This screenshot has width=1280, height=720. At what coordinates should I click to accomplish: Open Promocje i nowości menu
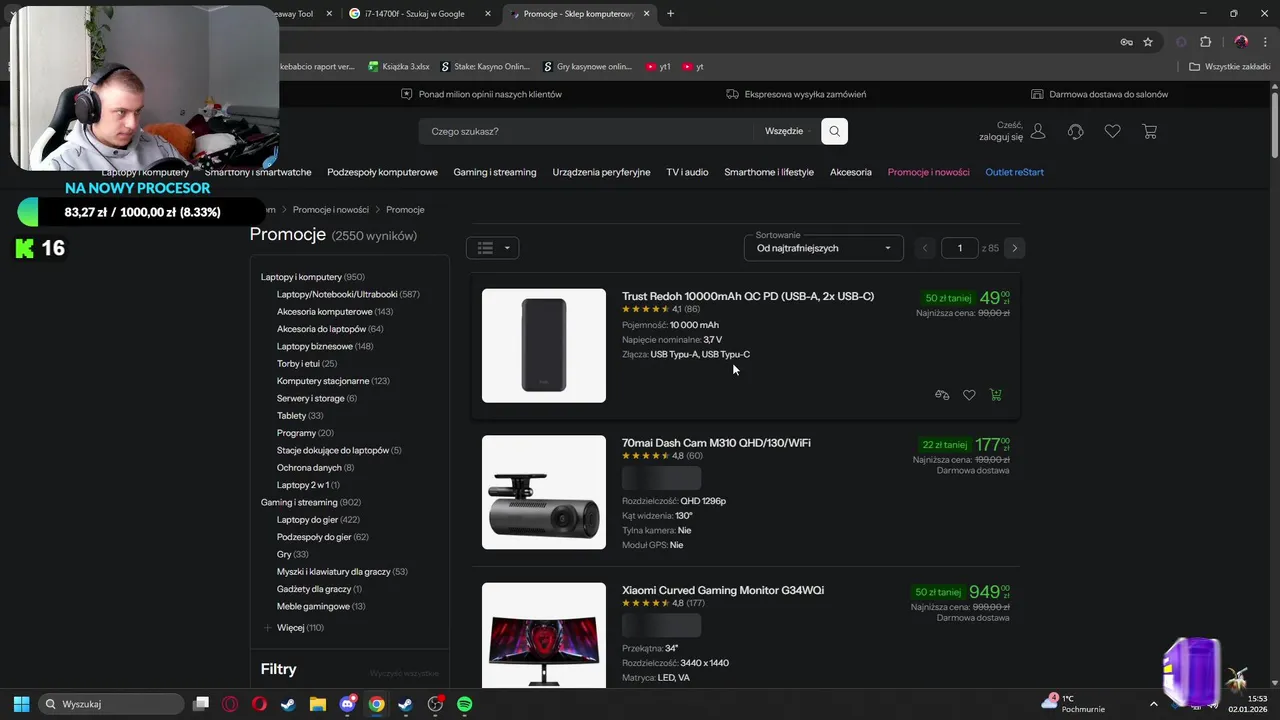(x=928, y=172)
